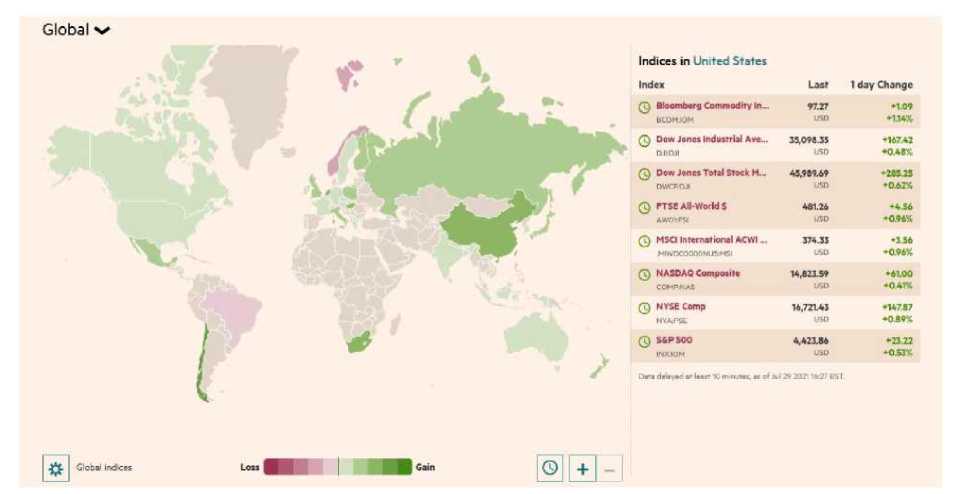
Task: Click clock icon beside Dow Jones Industrial Average
Action: pyautogui.click(x=645, y=140)
